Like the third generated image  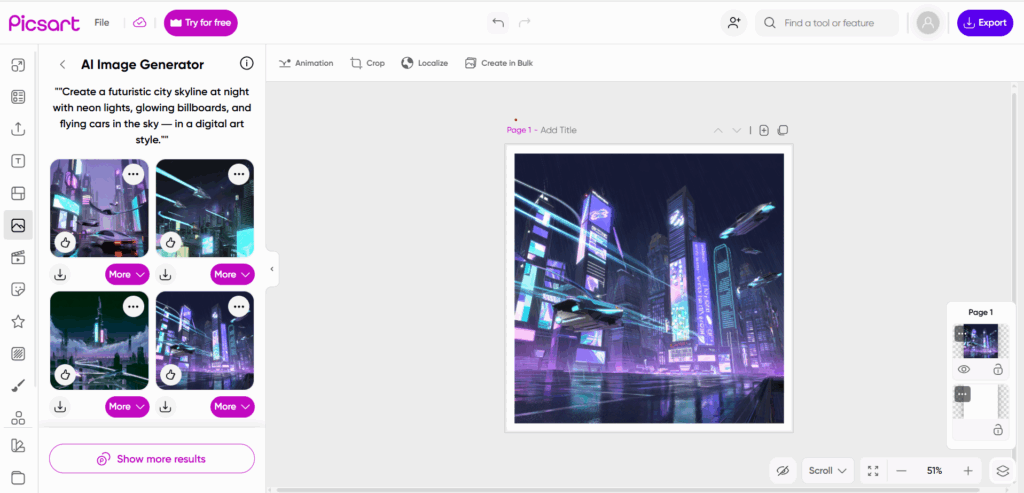coord(67,375)
